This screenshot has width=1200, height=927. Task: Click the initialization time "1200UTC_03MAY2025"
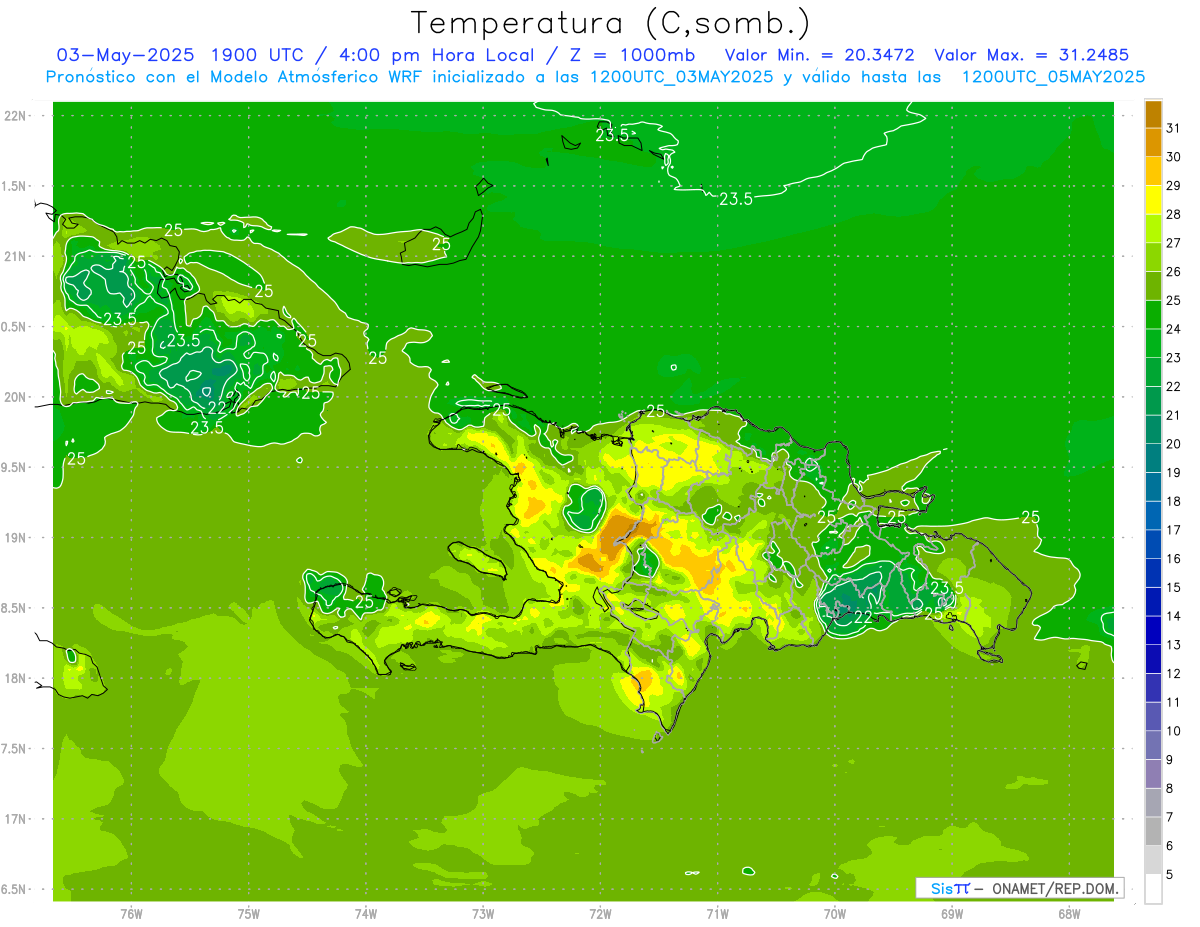click(x=681, y=76)
